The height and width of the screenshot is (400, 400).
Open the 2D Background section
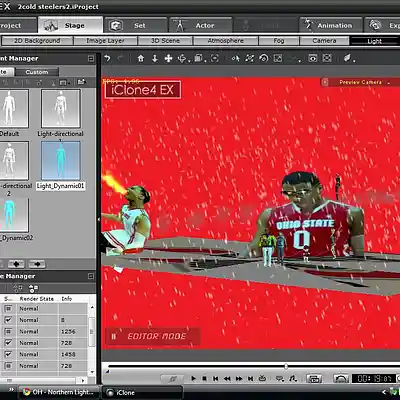(x=37, y=41)
